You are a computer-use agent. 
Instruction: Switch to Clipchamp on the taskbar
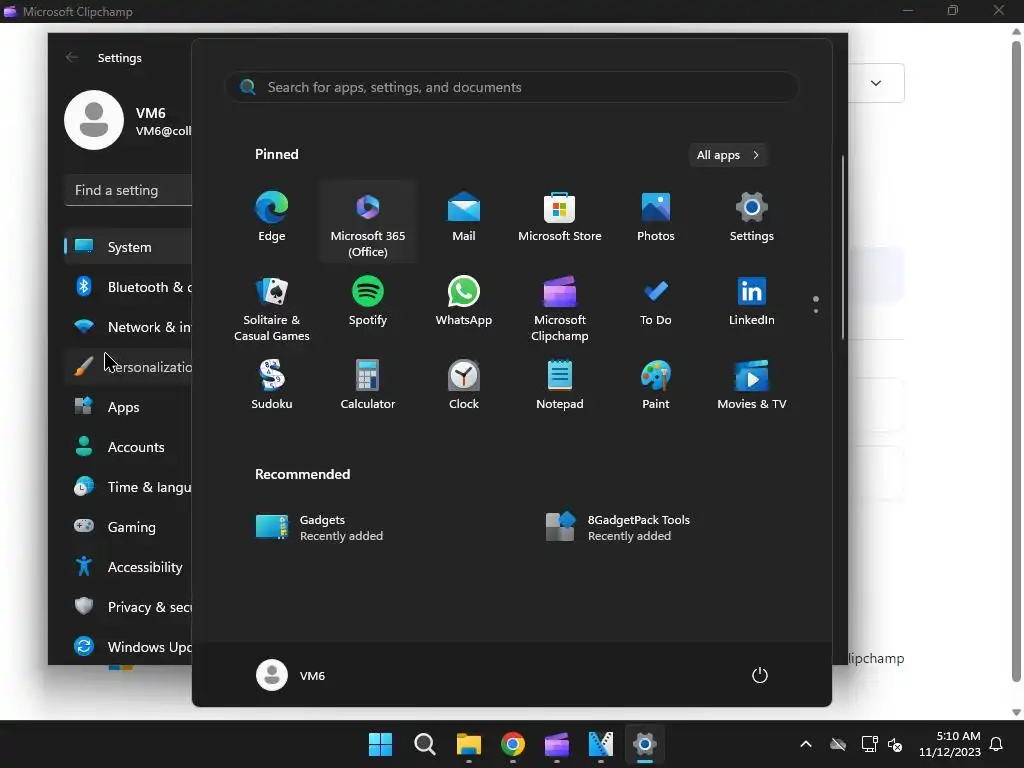click(556, 744)
